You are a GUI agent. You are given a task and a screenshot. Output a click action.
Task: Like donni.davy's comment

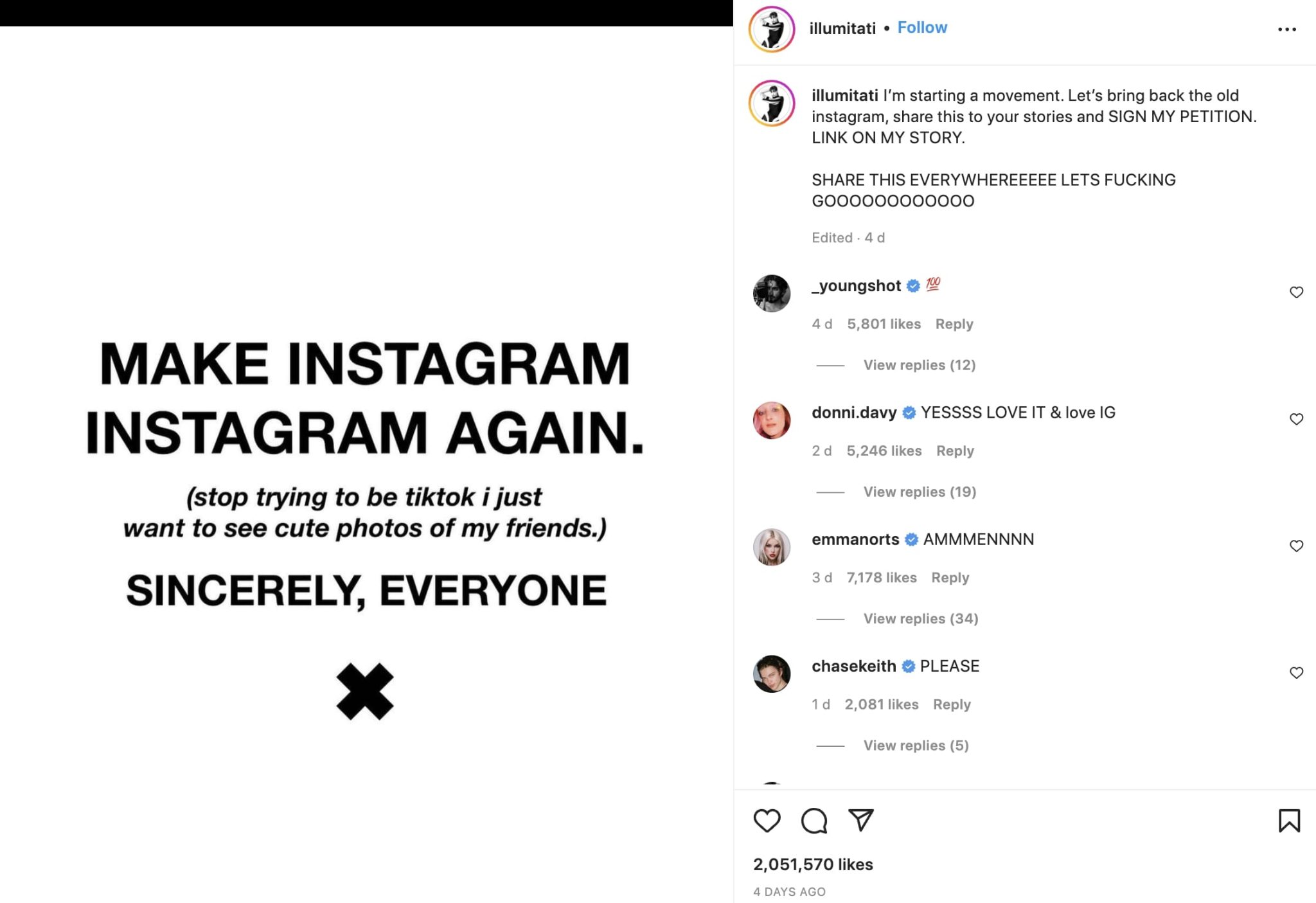coord(1296,419)
